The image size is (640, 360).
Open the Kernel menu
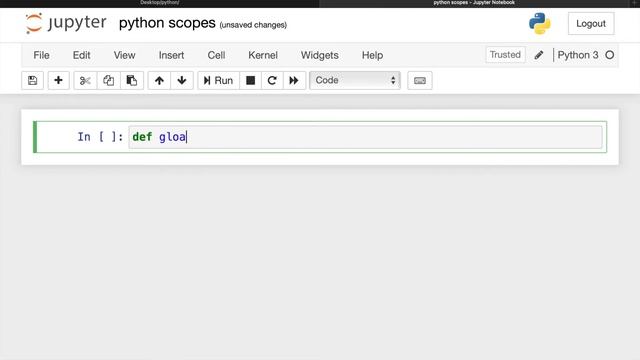pos(263,55)
